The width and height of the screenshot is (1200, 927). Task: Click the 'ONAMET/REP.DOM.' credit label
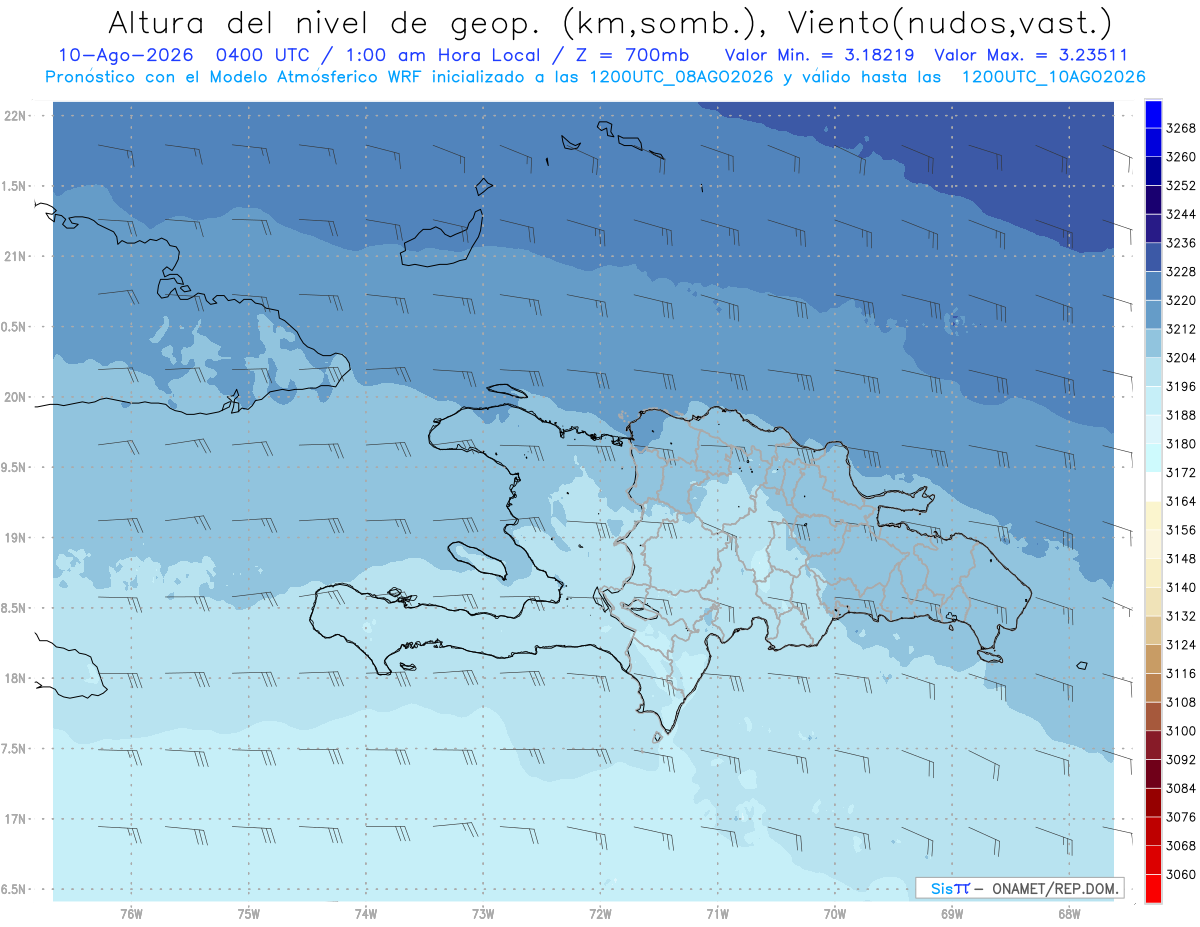click(x=1054, y=888)
